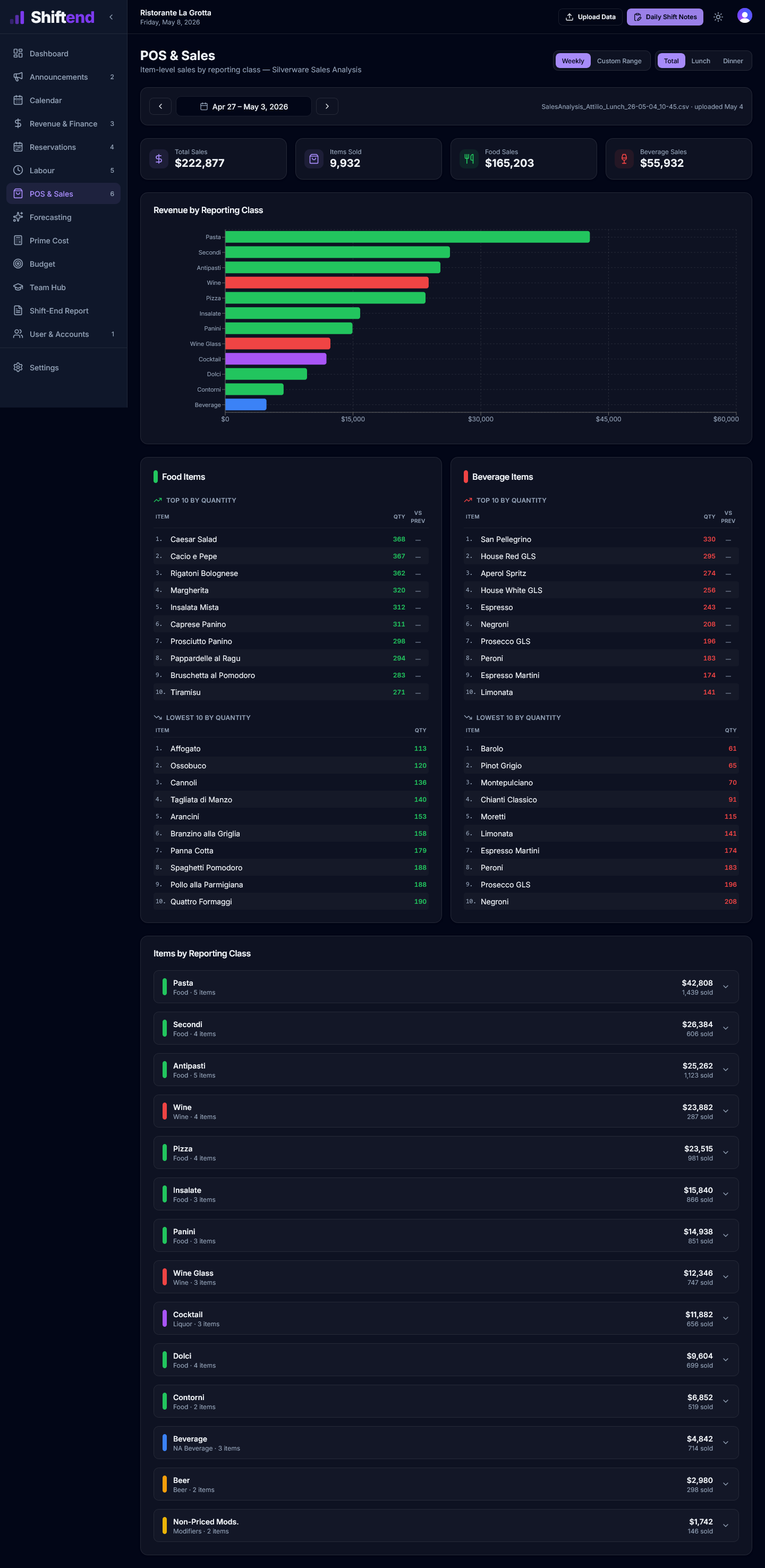Click the Prime Cost calculator icon
The width and height of the screenshot is (765, 1568).
pos(18,241)
